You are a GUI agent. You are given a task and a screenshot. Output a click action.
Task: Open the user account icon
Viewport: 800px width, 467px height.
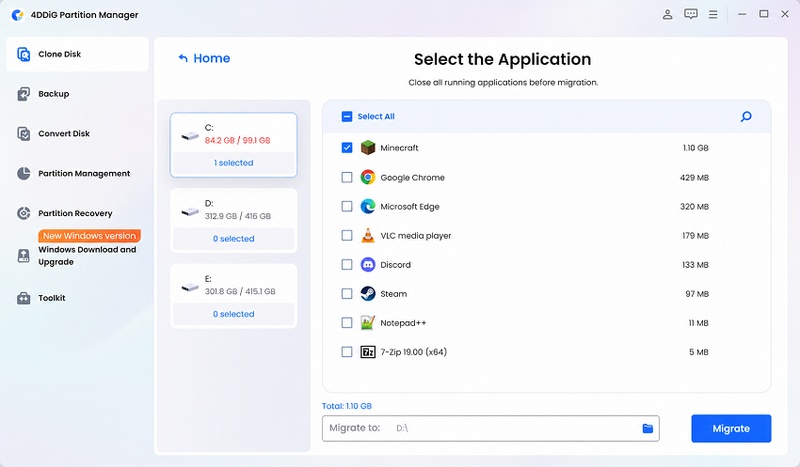tap(667, 14)
